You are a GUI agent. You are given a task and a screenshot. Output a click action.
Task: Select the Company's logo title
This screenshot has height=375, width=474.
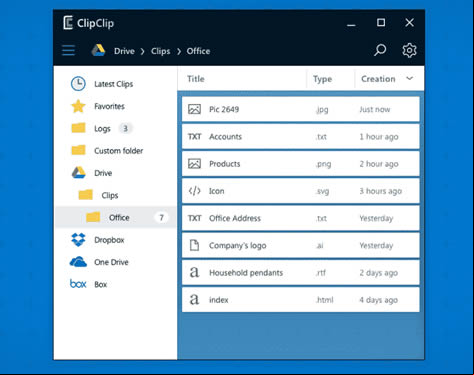click(x=238, y=246)
